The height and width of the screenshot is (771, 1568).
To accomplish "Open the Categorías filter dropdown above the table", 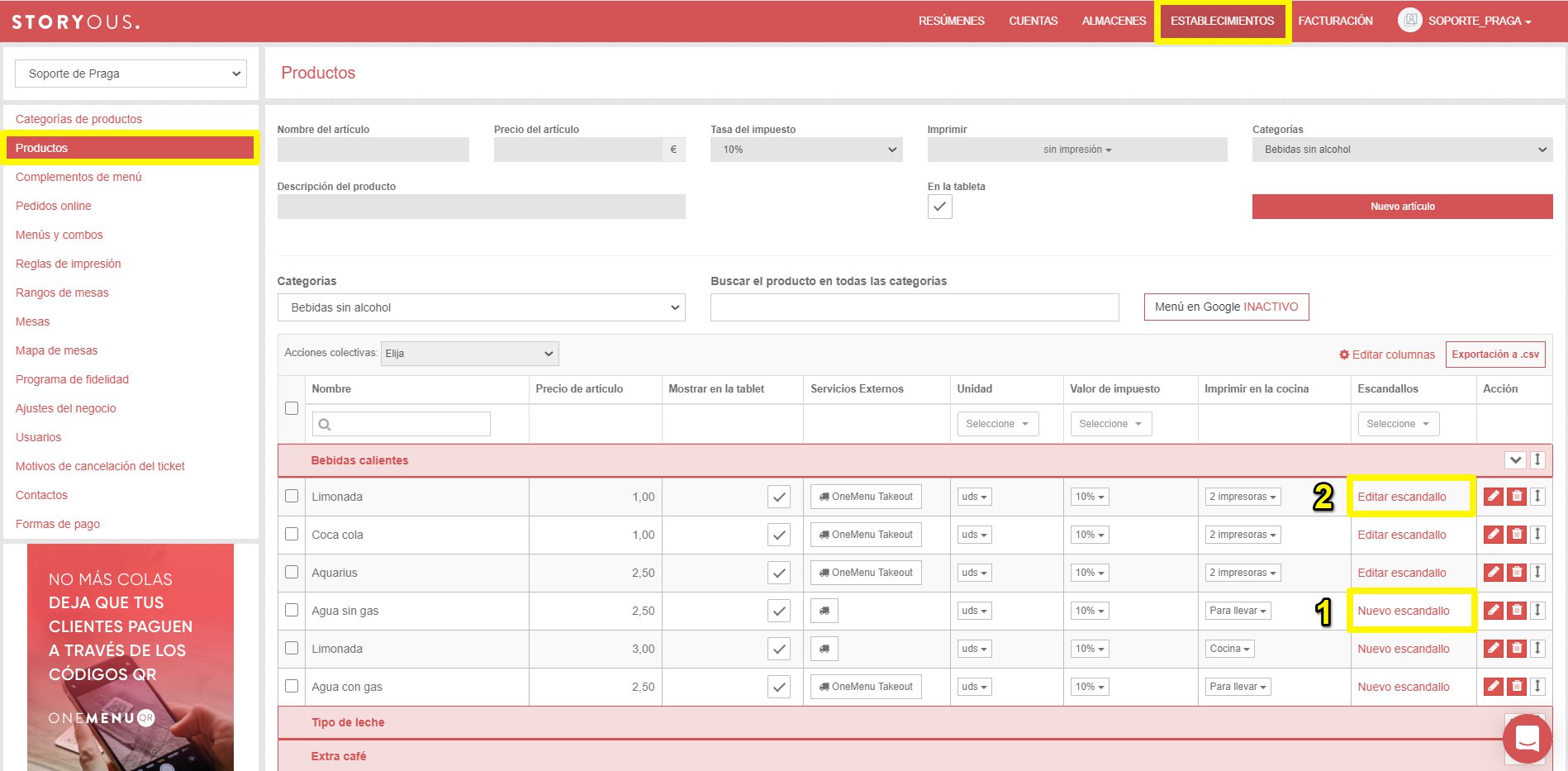I will (481, 307).
